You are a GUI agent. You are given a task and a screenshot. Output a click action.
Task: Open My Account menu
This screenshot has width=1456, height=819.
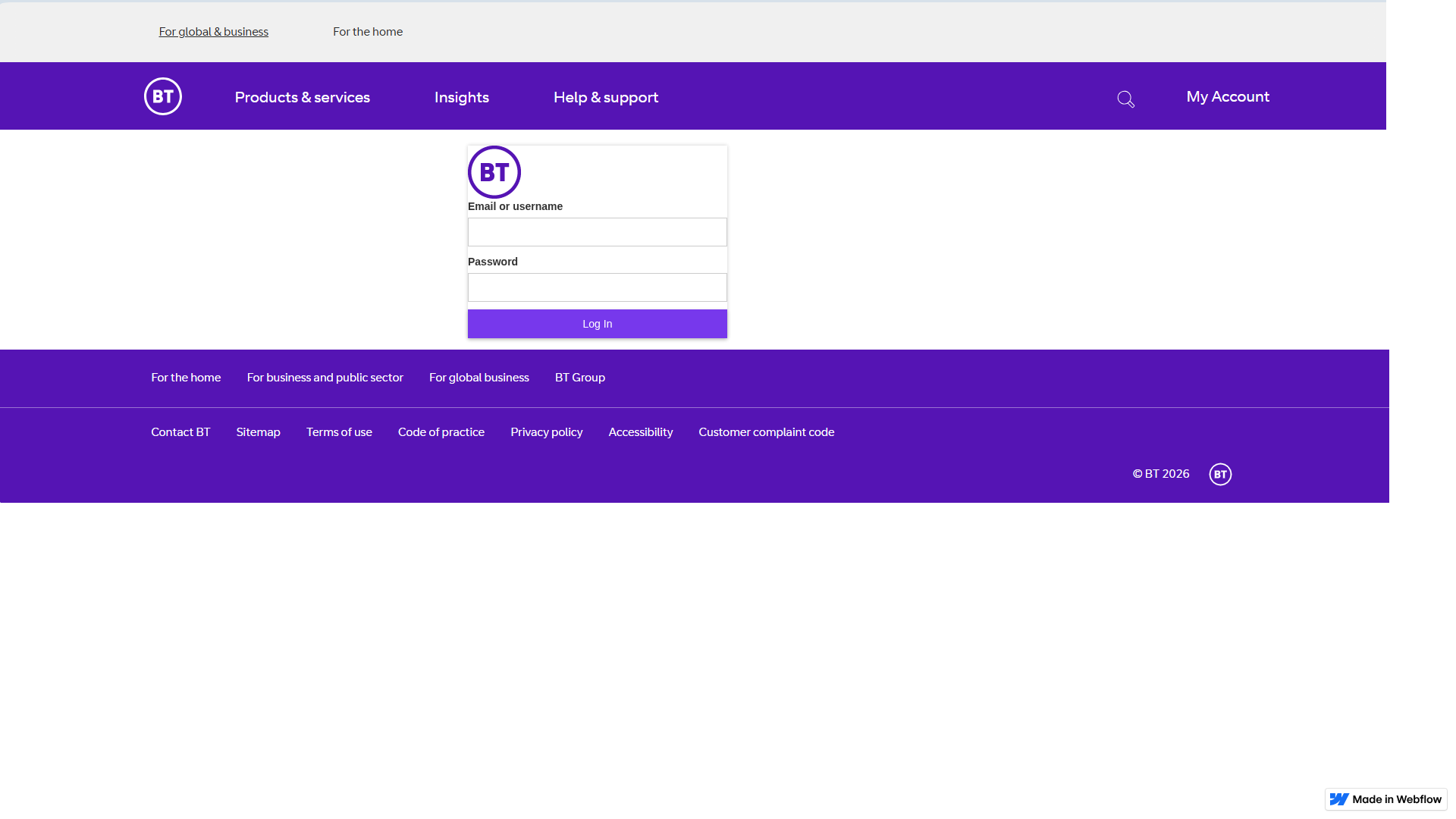pos(1228,96)
